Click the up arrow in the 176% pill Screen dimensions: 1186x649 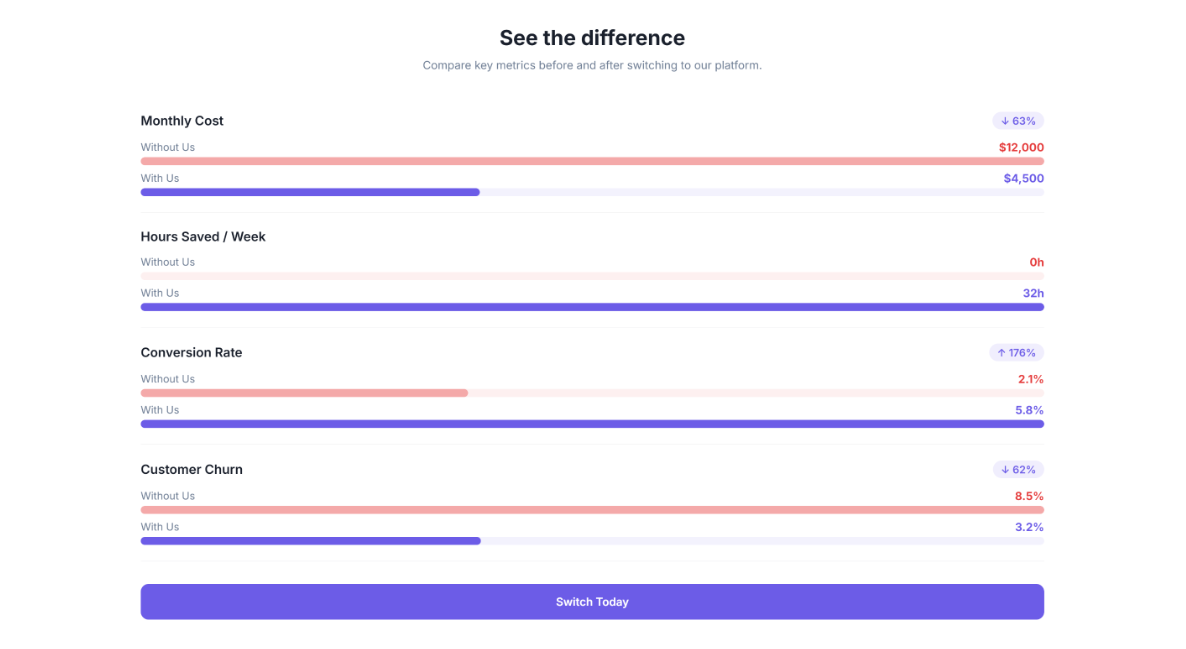click(1000, 352)
